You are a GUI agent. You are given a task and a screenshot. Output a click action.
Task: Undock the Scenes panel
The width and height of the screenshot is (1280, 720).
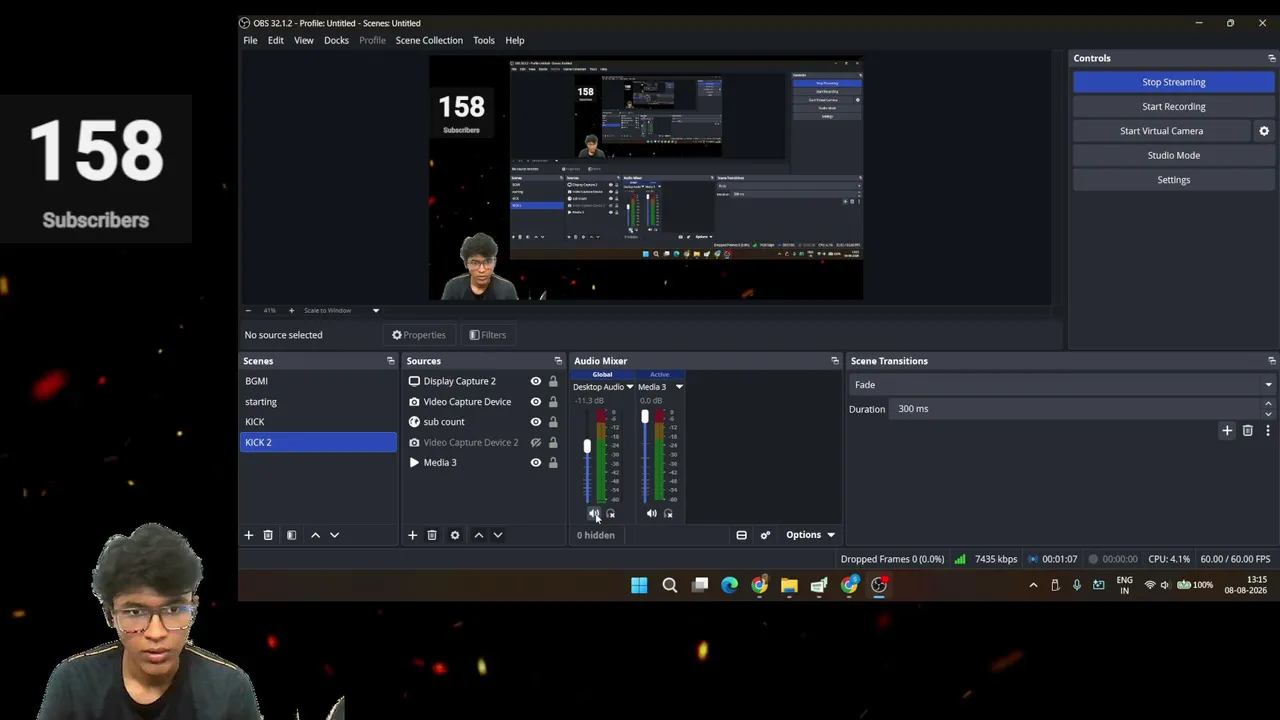pos(390,361)
